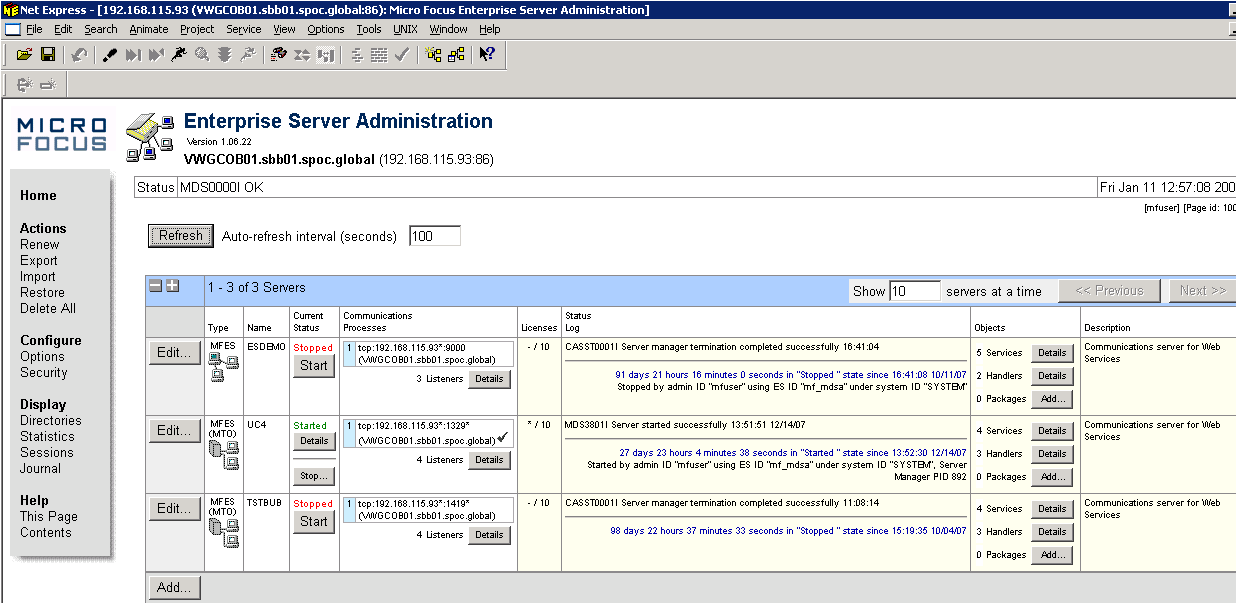Open the Window menu
1236x603 pixels.
pyautogui.click(x=449, y=29)
